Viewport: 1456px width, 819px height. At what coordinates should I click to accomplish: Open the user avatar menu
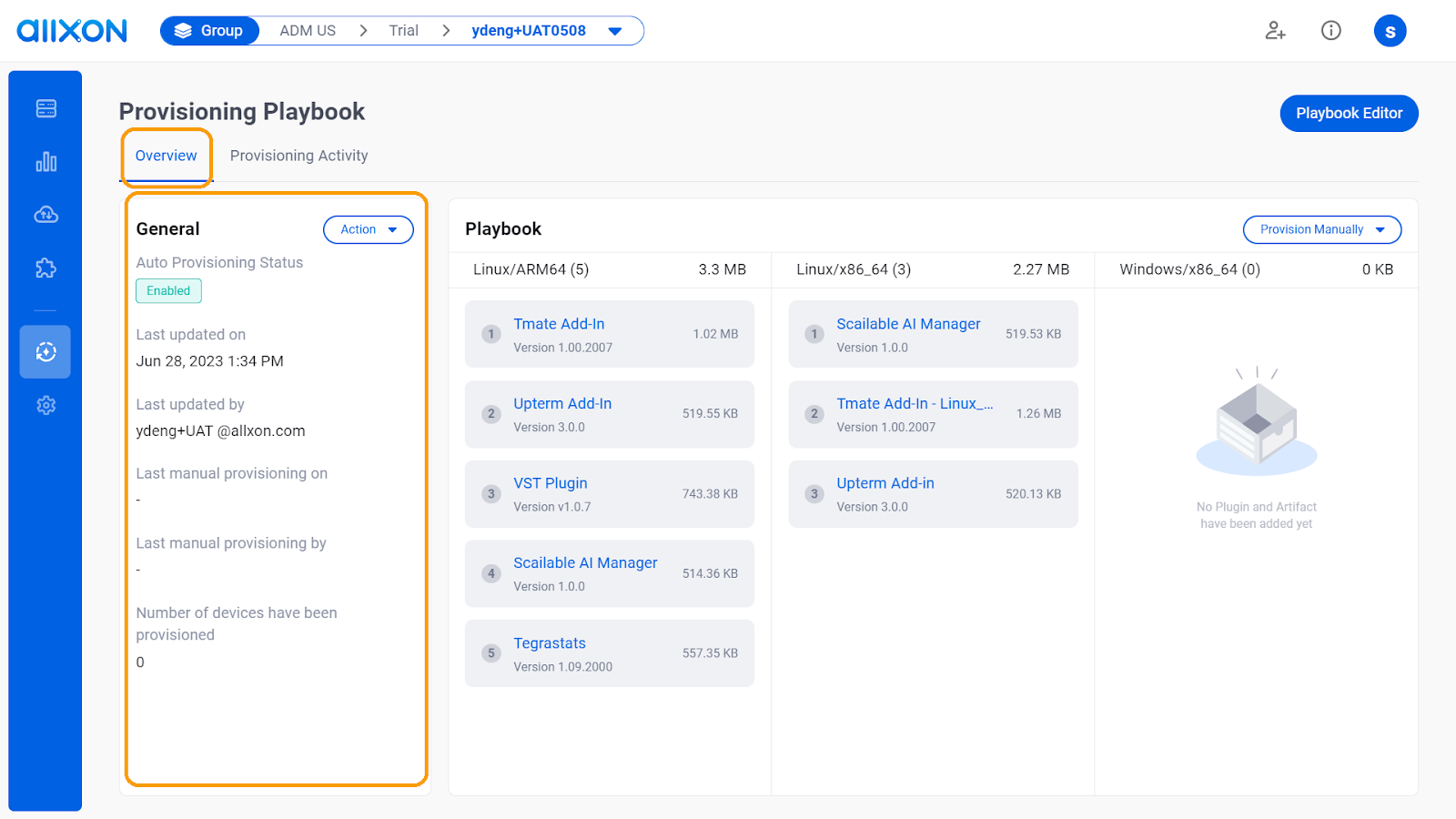pyautogui.click(x=1390, y=31)
